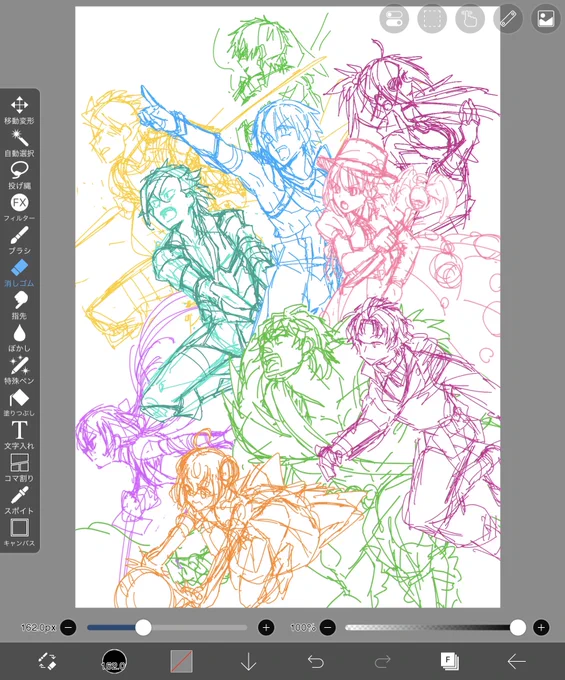Select the スポイト eyedropper tool
Image resolution: width=565 pixels, height=680 pixels.
[20, 500]
